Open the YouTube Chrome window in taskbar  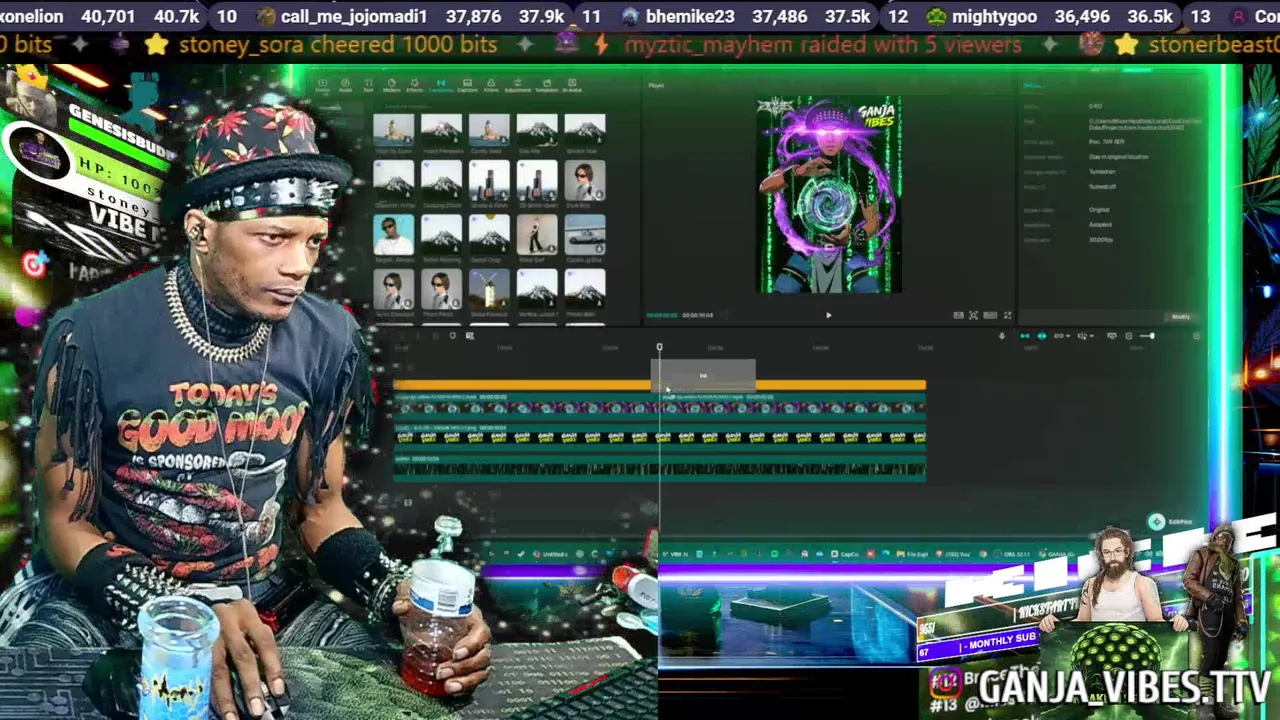[x=952, y=554]
